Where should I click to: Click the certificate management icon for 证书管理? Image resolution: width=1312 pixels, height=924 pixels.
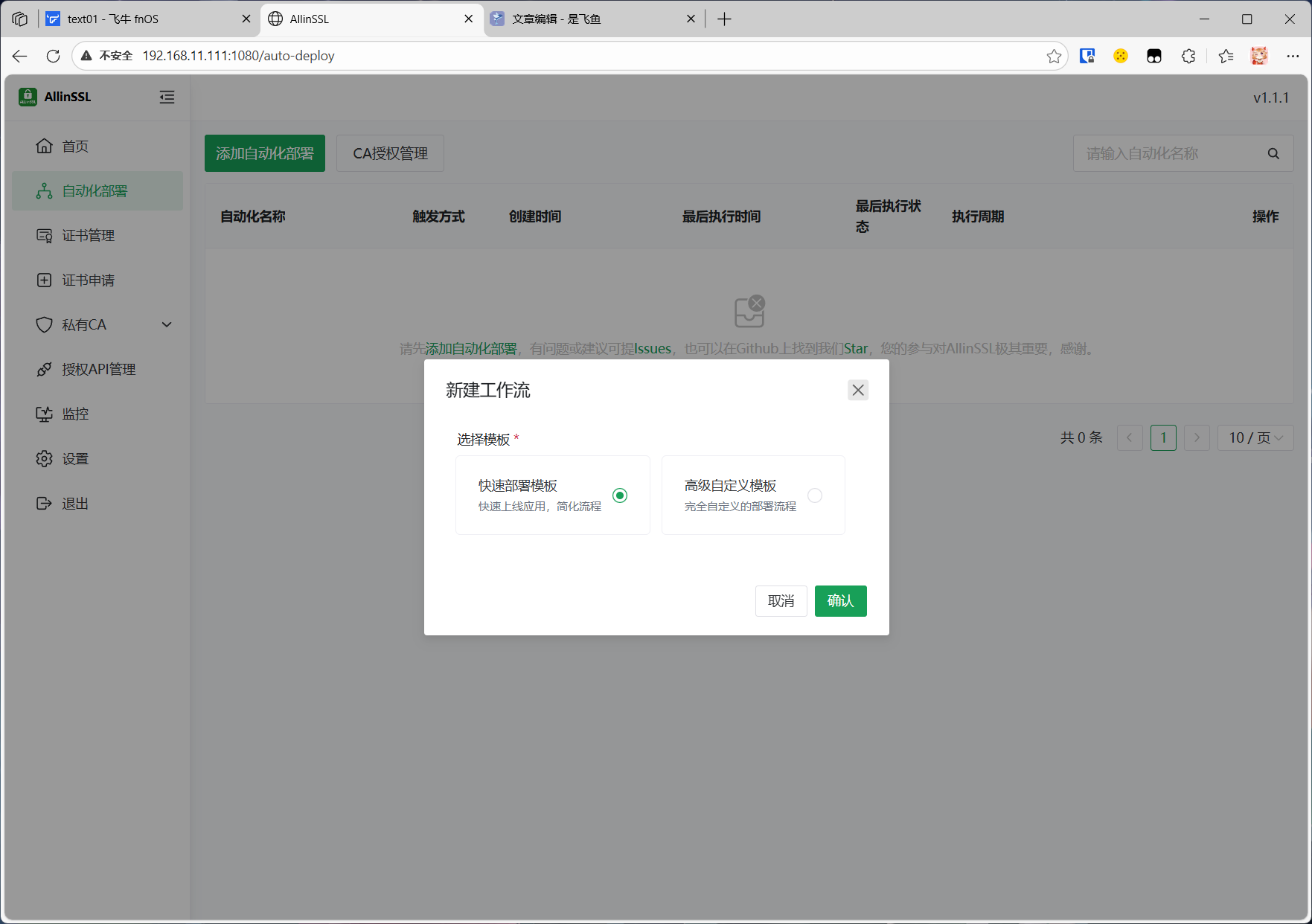45,236
